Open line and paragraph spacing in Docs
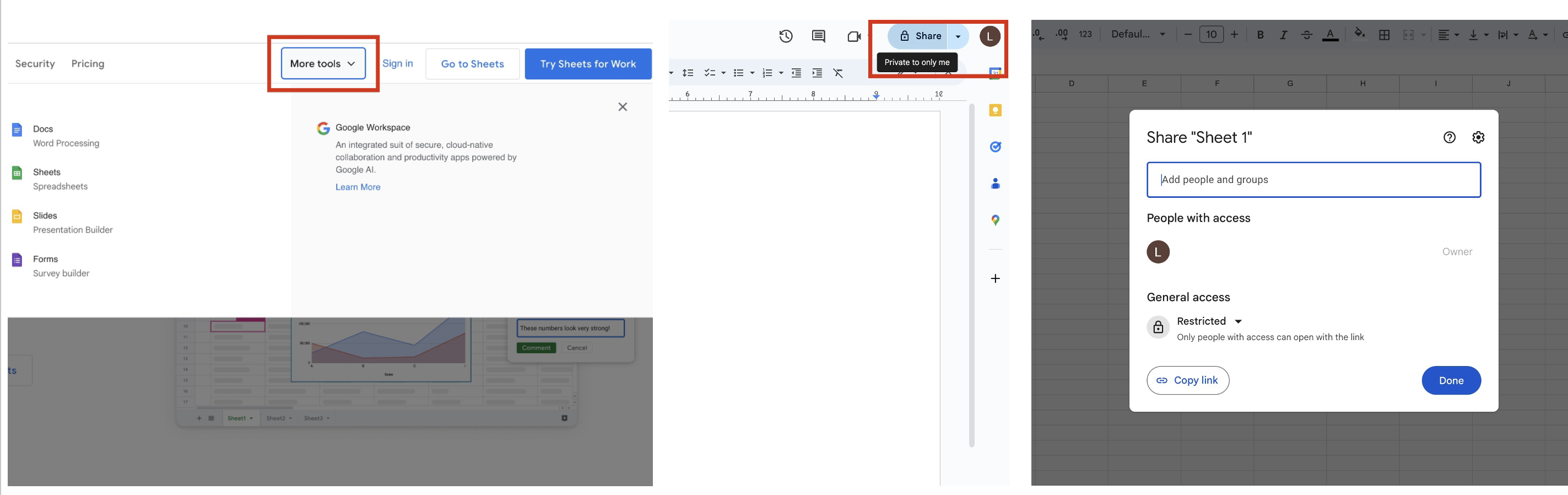 pyautogui.click(x=688, y=73)
